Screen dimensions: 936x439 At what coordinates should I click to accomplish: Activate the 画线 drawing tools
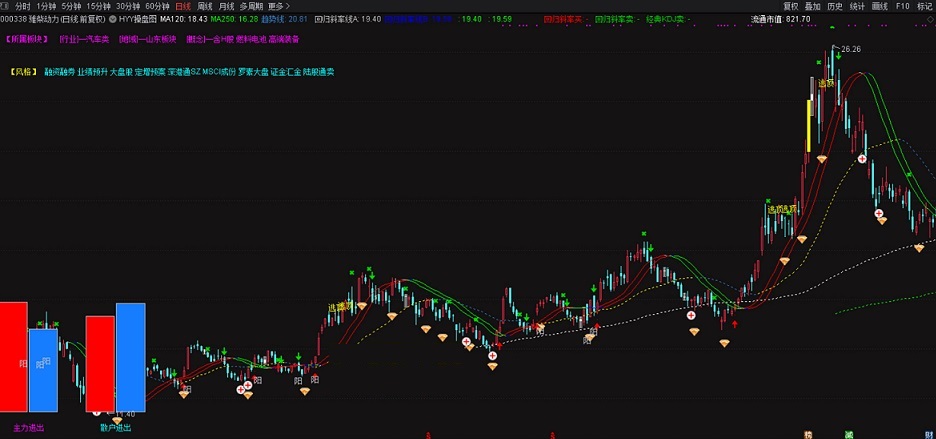[x=880, y=7]
